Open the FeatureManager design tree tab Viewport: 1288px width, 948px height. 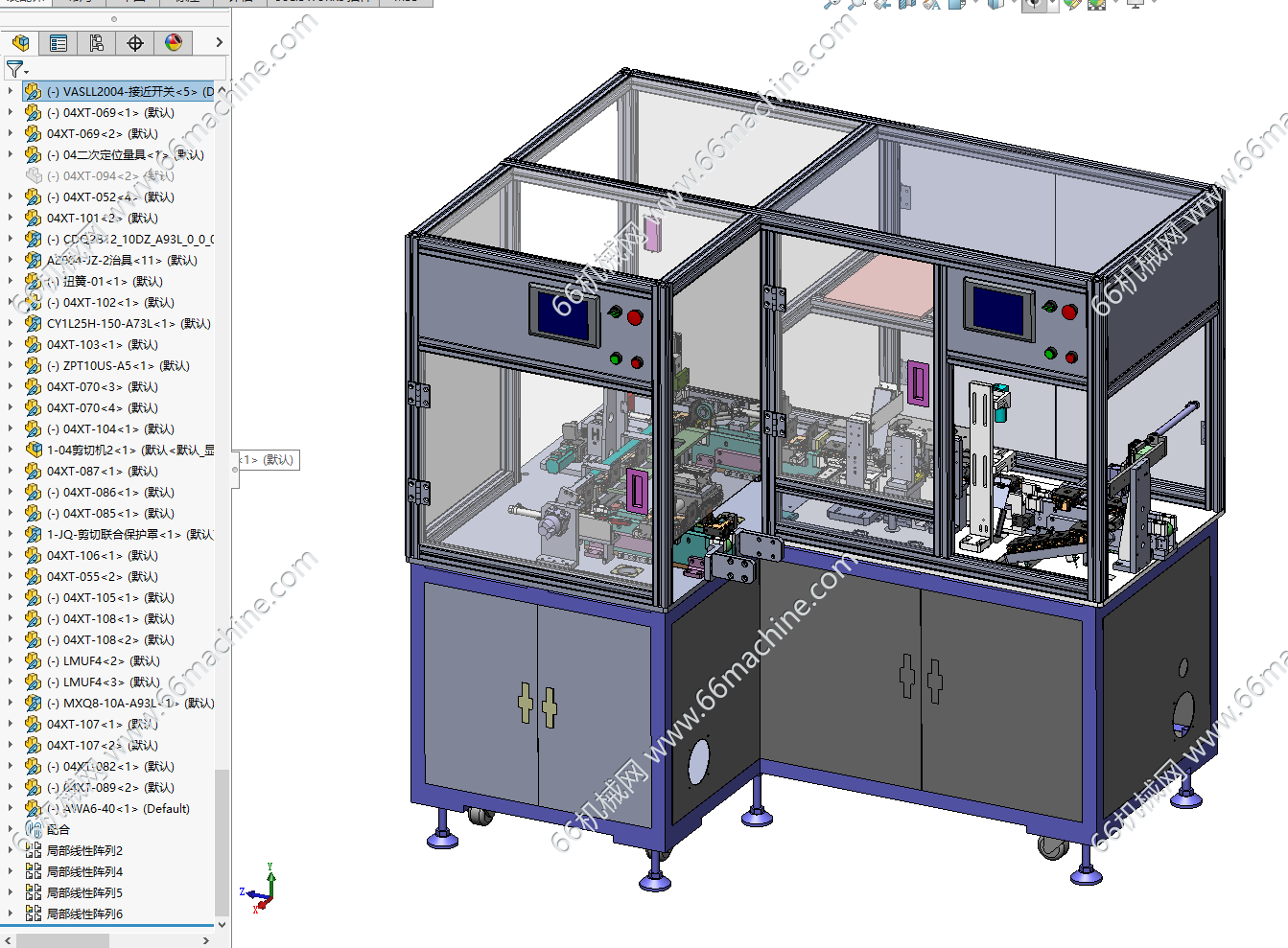(x=21, y=43)
